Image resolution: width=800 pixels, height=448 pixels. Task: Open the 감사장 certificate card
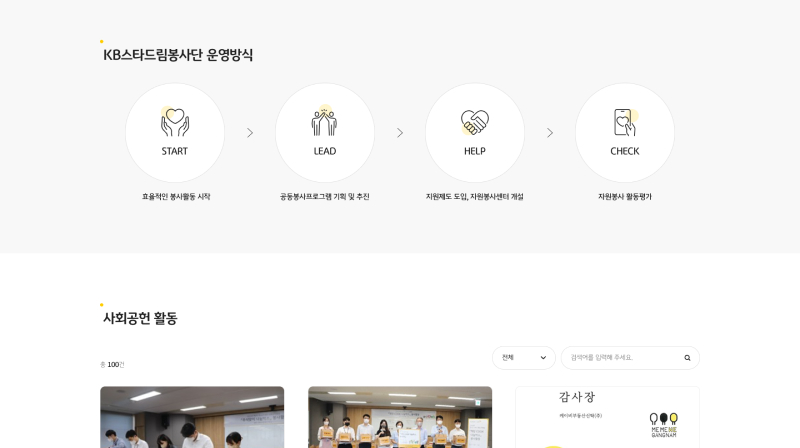point(607,417)
